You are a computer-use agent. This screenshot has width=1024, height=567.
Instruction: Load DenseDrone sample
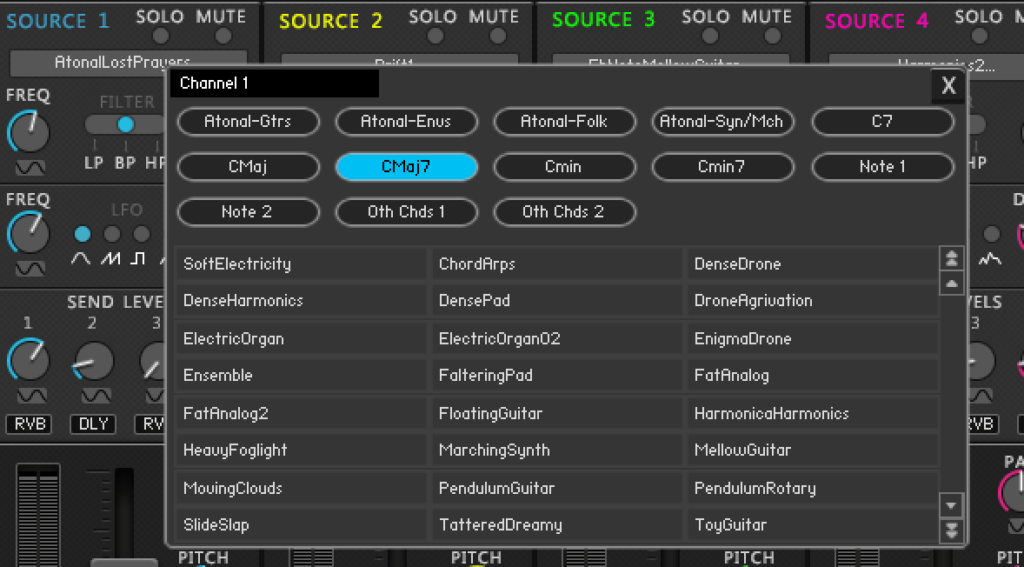812,265
